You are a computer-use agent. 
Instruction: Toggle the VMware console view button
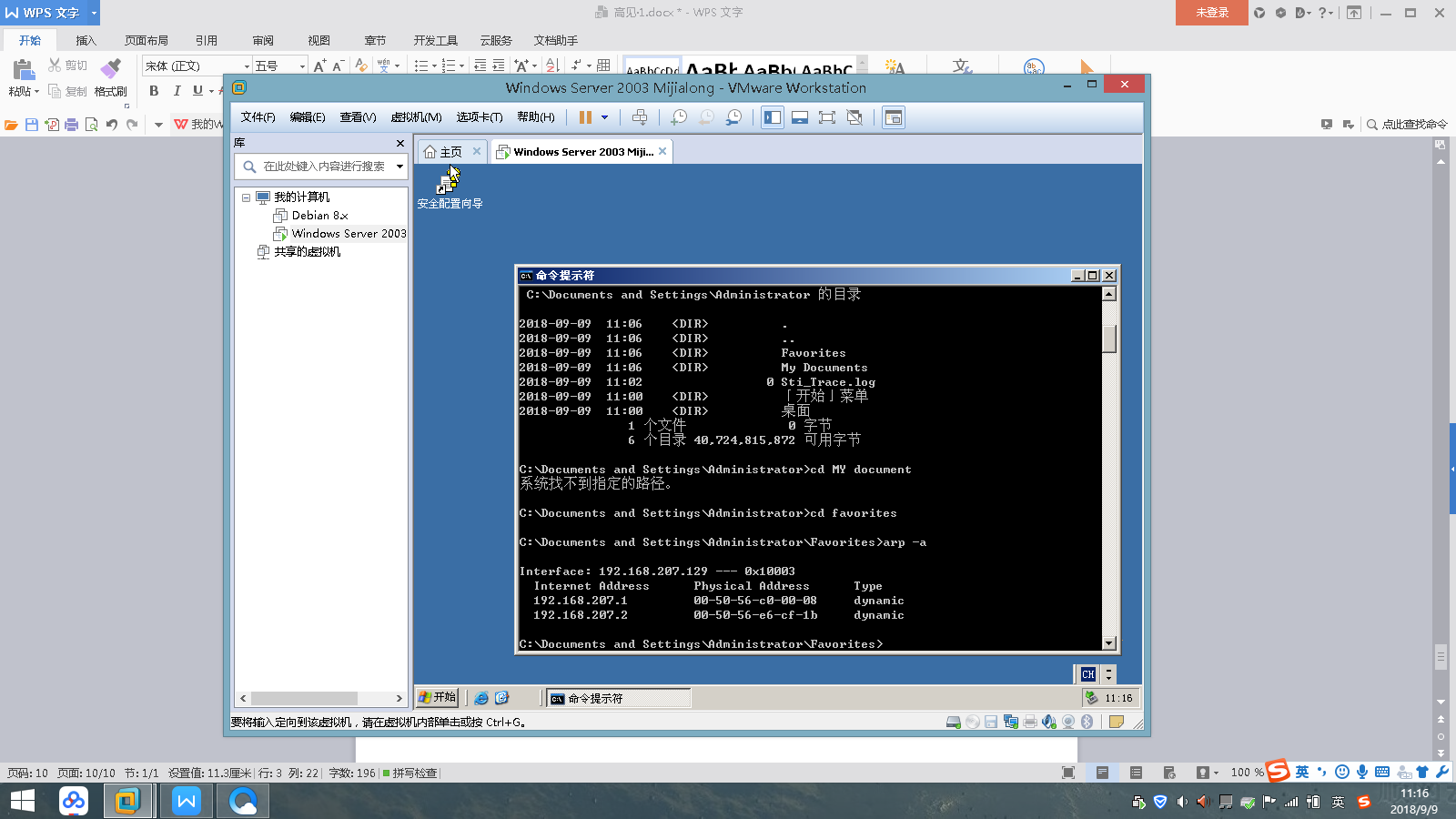click(x=894, y=117)
